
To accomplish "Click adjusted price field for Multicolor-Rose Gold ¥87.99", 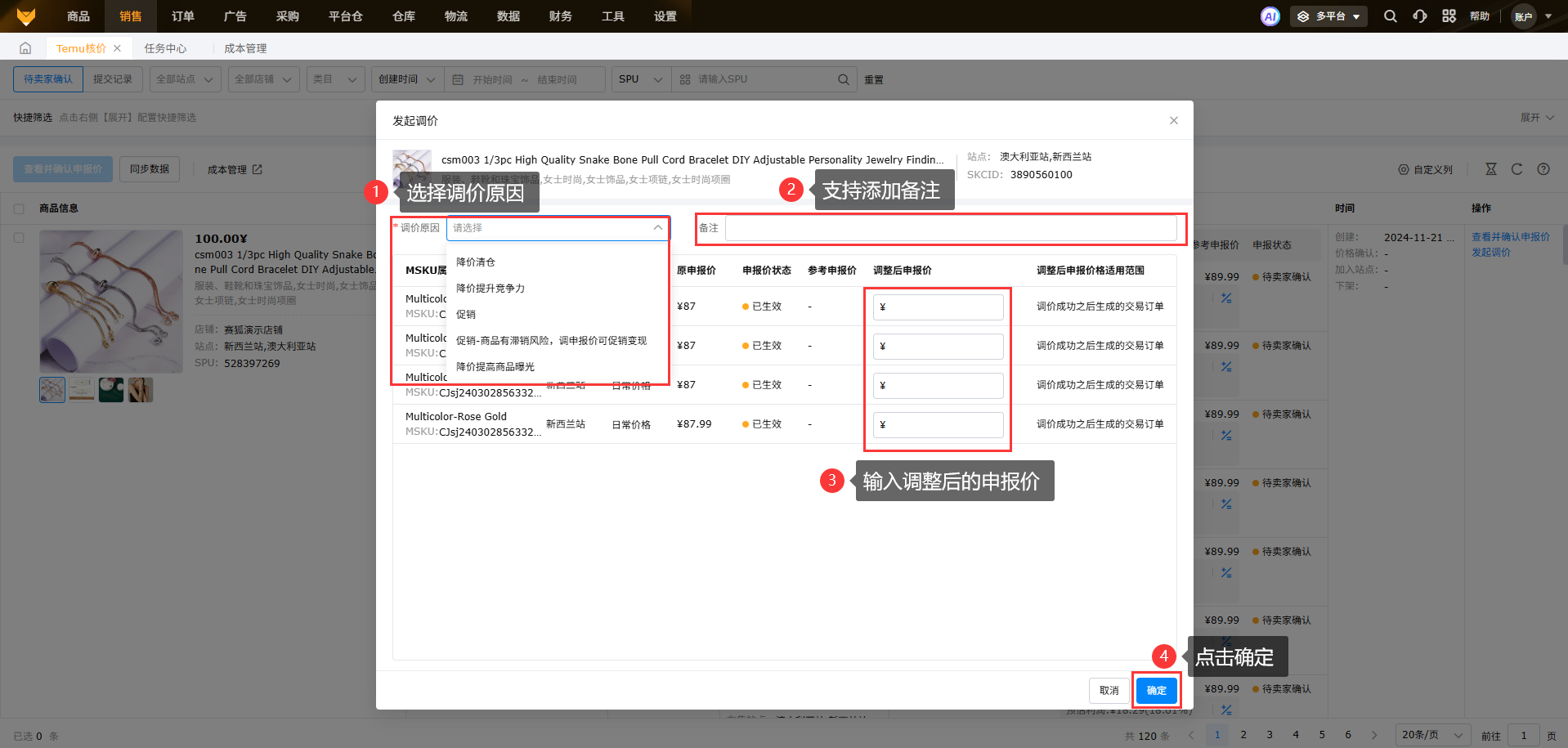I will (939, 424).
